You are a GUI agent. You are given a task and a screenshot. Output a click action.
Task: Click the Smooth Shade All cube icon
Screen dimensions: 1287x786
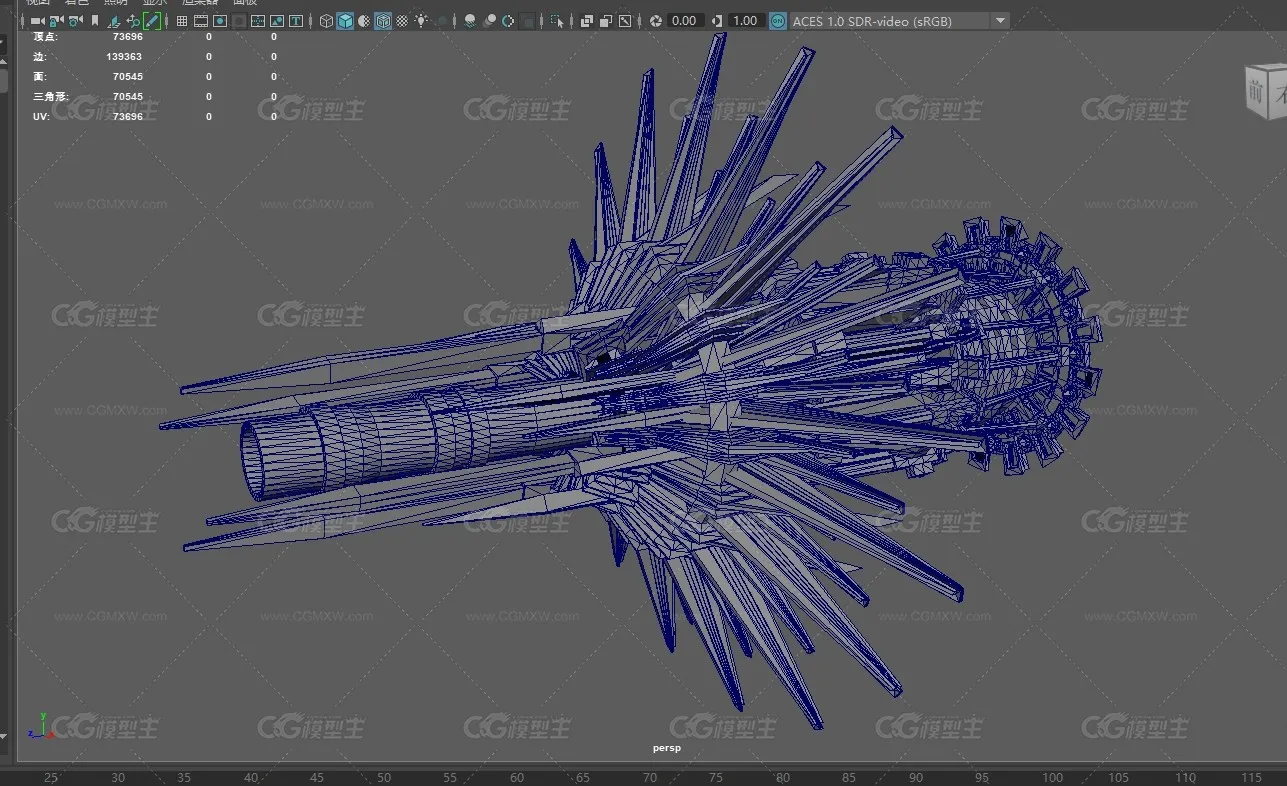point(345,20)
